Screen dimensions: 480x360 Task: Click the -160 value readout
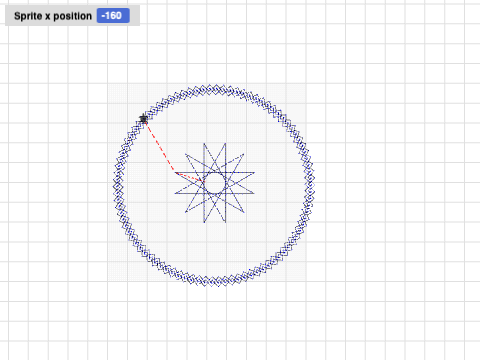113,16
